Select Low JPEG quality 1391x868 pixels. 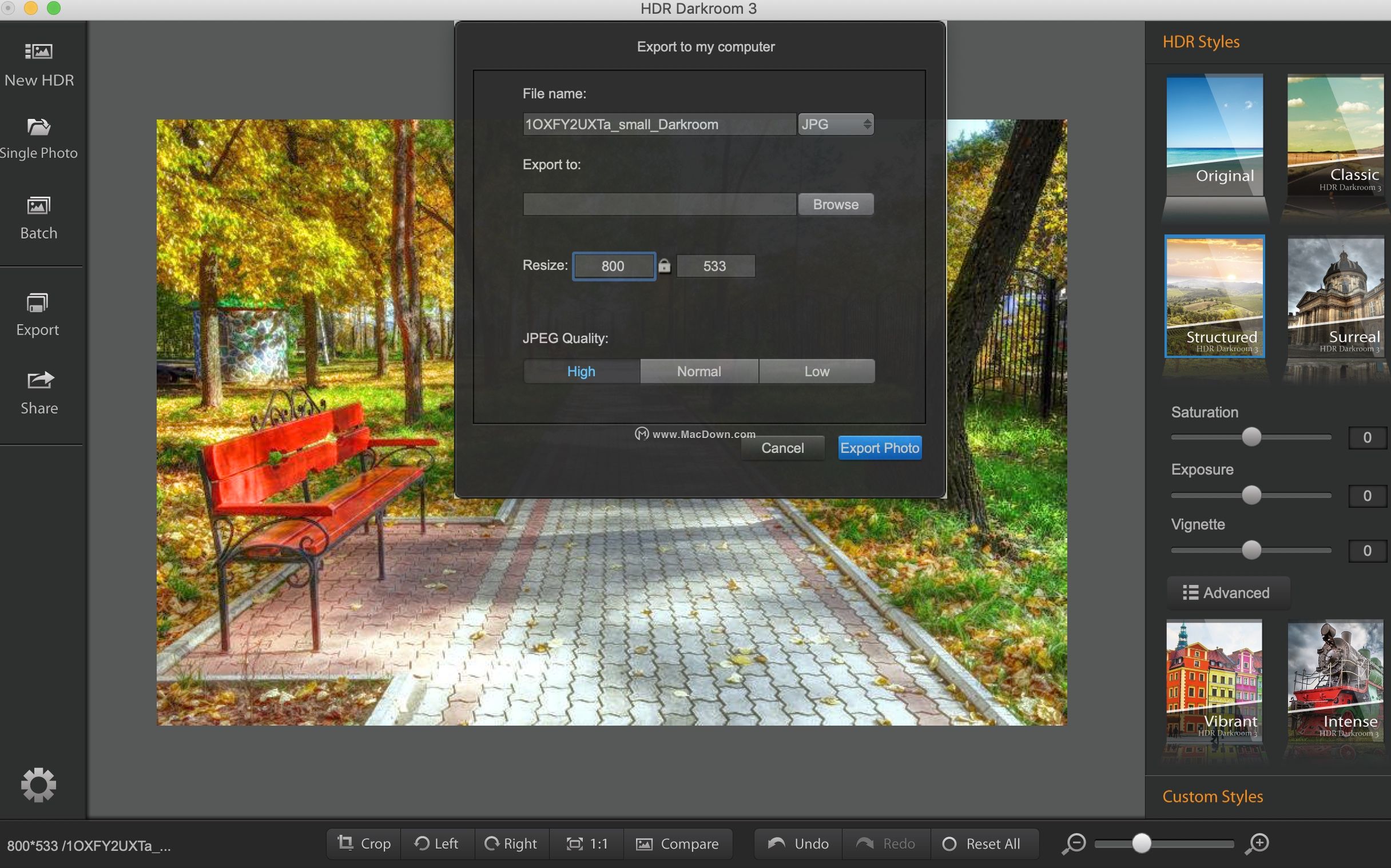click(x=817, y=372)
